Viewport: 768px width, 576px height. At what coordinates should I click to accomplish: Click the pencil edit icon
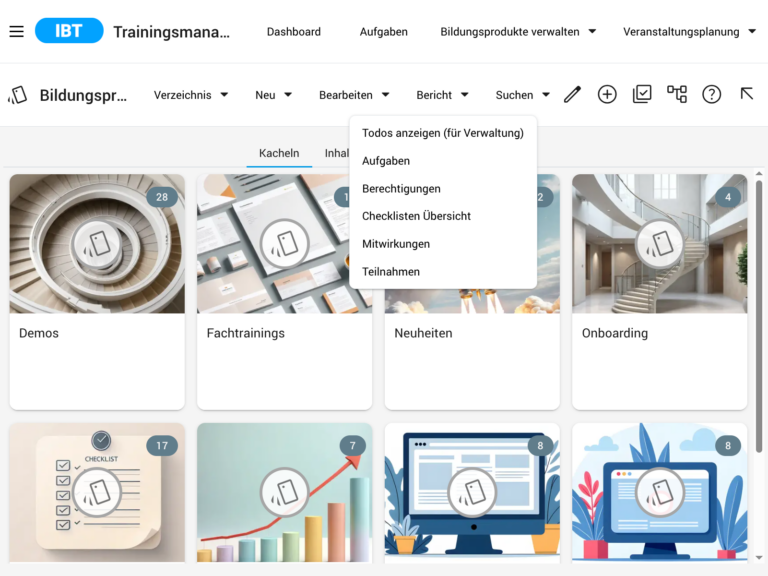pyautogui.click(x=572, y=94)
